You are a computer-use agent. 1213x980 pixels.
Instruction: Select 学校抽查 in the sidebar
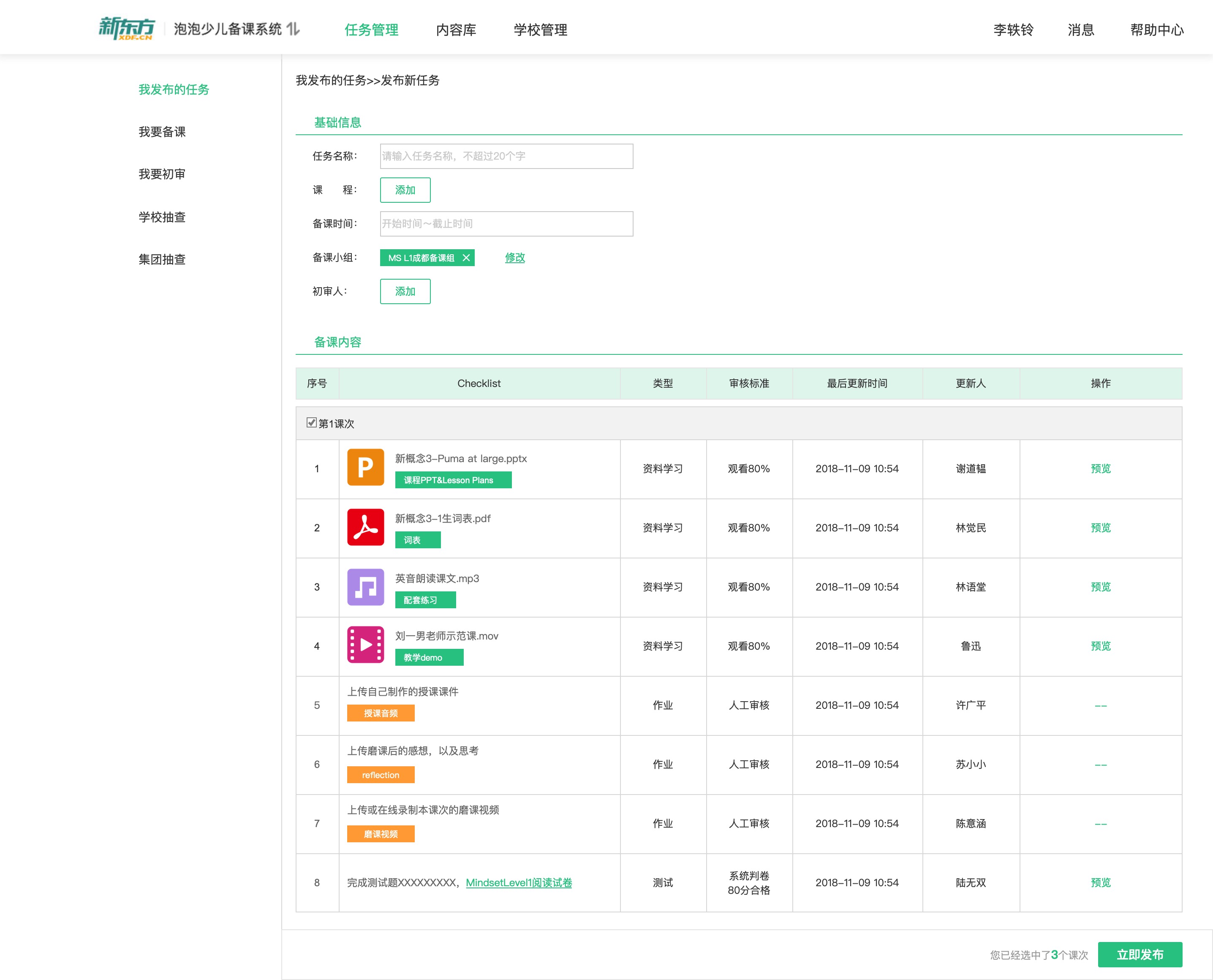pyautogui.click(x=162, y=217)
